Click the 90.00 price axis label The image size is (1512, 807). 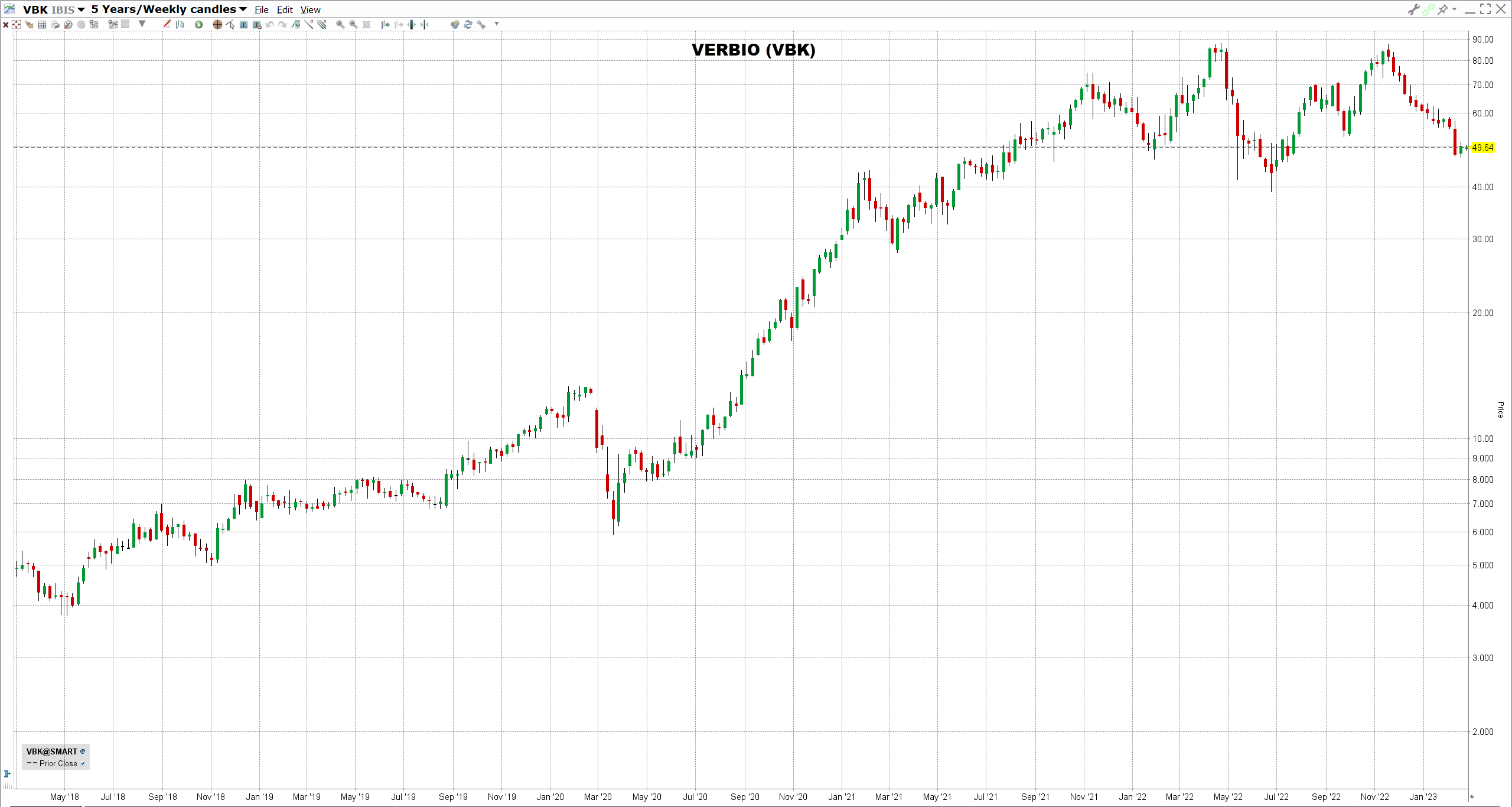tap(1482, 40)
